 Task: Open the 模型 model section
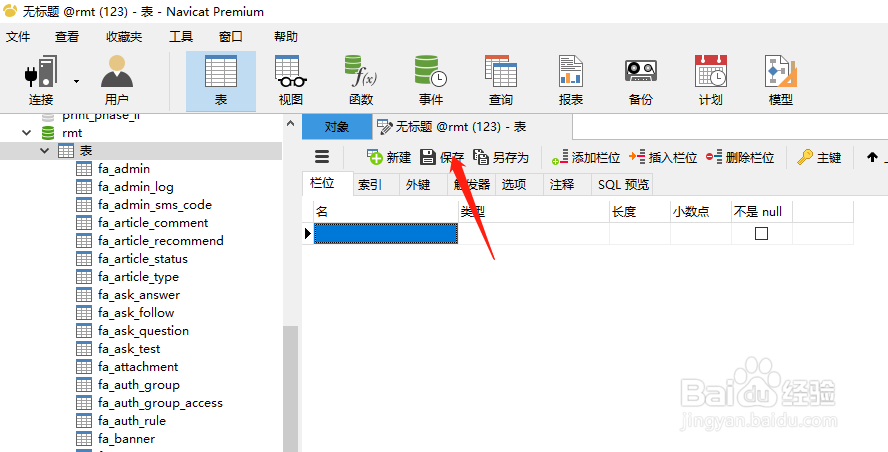pyautogui.click(x=781, y=81)
